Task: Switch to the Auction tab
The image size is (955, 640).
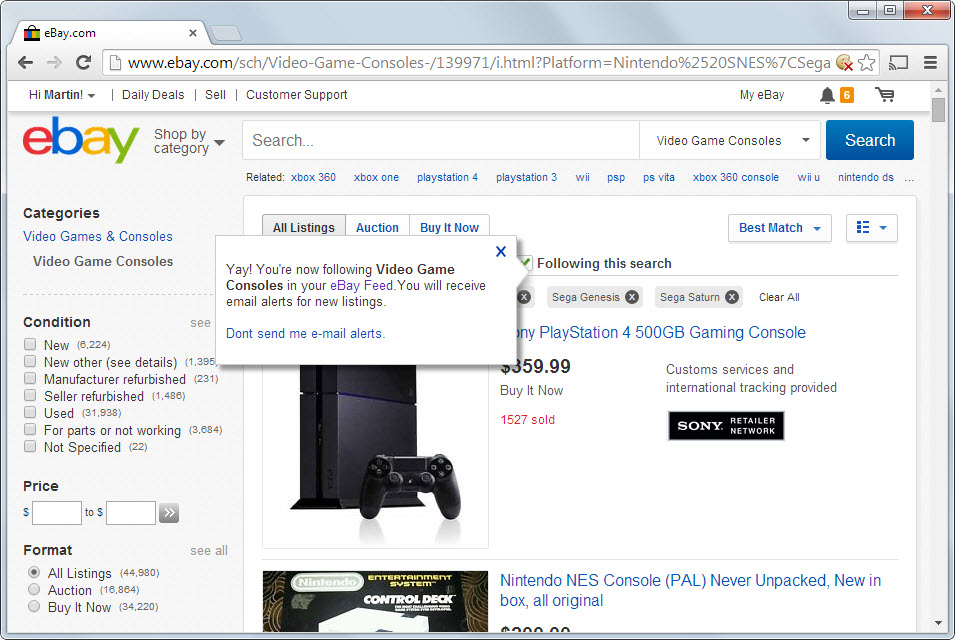Action: click(x=377, y=227)
